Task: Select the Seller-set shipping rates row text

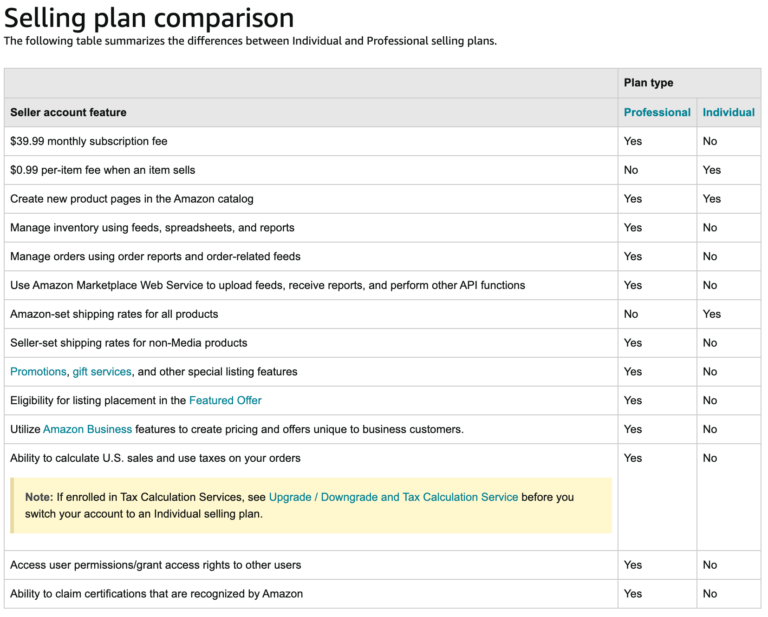Action: click(128, 343)
